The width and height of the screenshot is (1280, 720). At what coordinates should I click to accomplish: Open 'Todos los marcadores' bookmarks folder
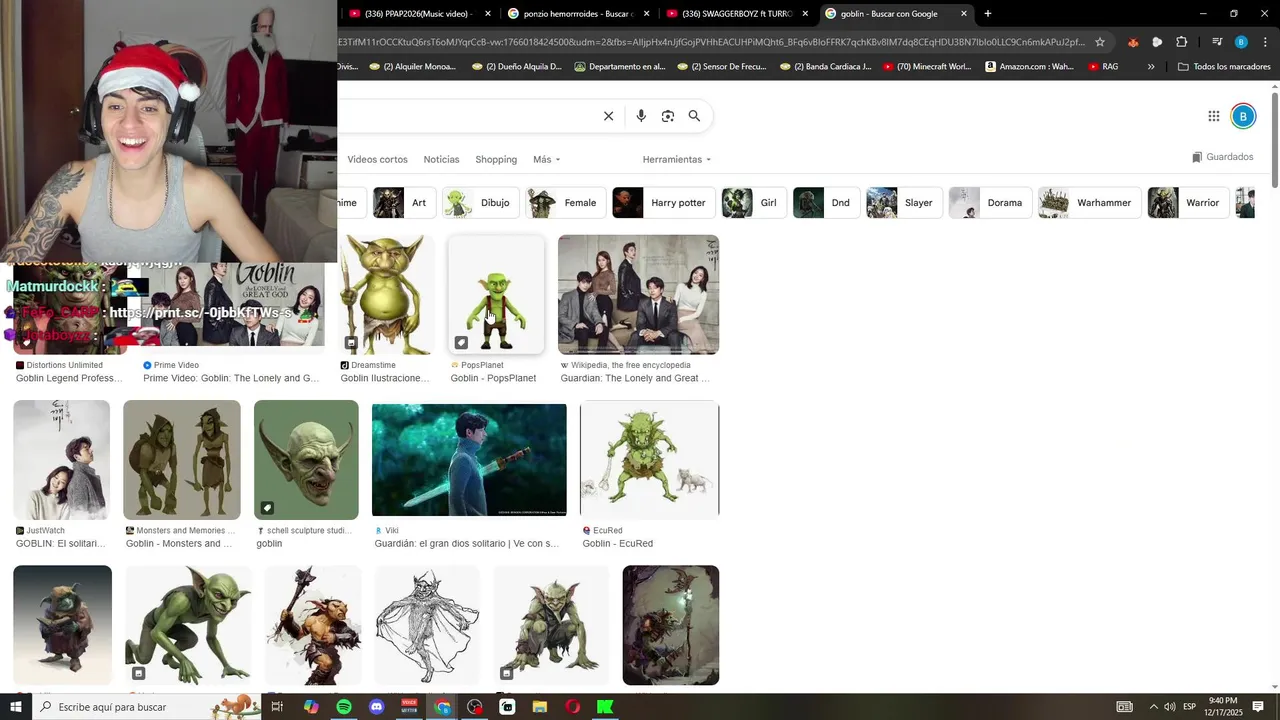click(x=1224, y=67)
